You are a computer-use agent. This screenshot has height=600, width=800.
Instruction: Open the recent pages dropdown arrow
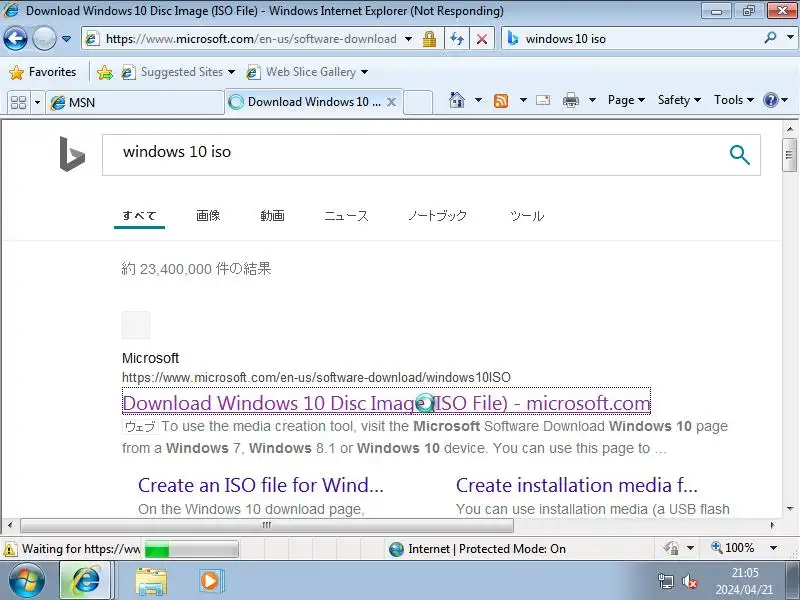point(66,39)
